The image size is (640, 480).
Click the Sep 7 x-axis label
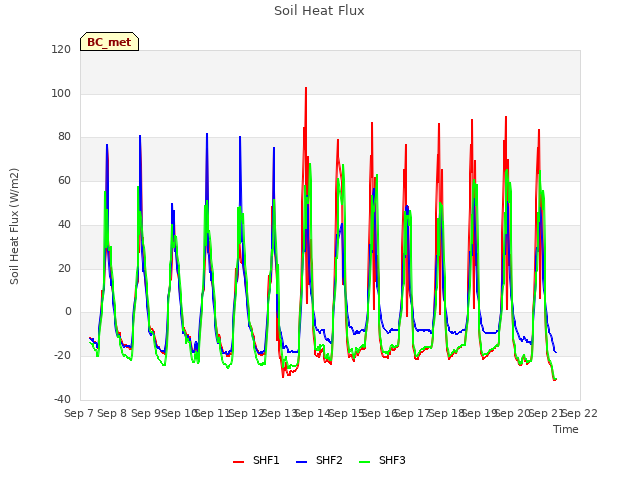(79, 413)
